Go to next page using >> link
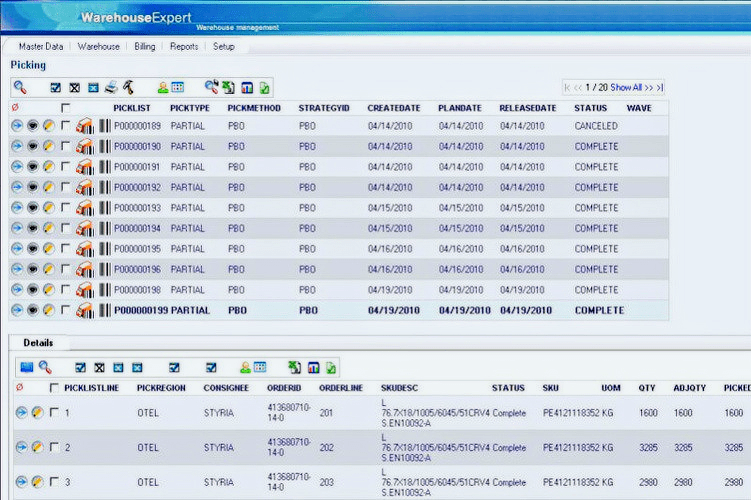 point(648,88)
